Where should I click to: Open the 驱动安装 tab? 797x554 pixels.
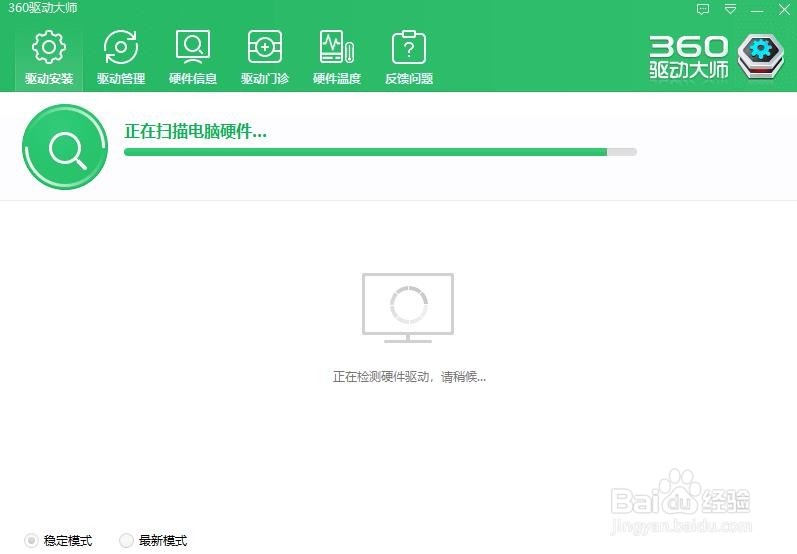click(49, 57)
